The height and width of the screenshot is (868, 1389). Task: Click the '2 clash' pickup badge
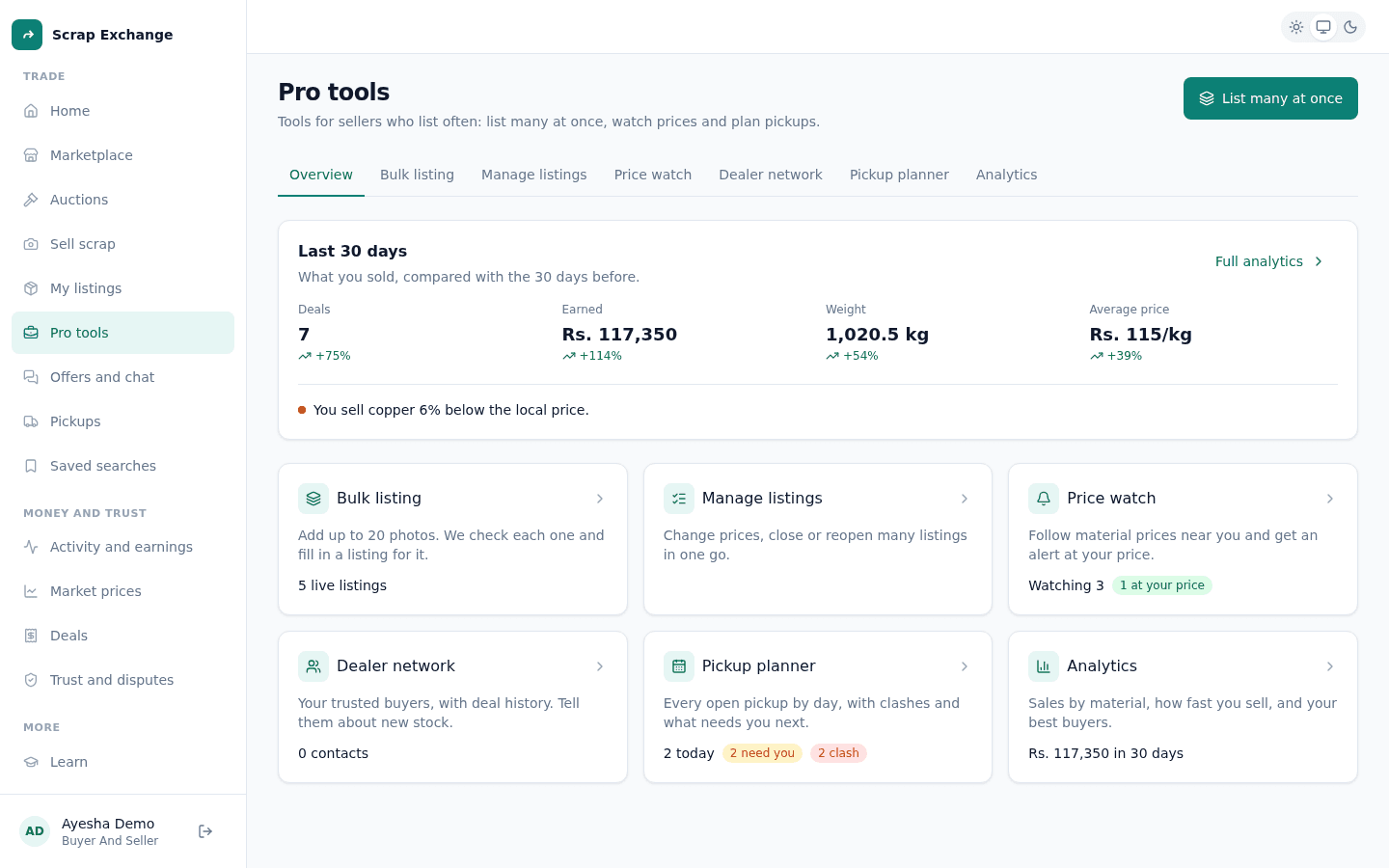[x=838, y=753]
